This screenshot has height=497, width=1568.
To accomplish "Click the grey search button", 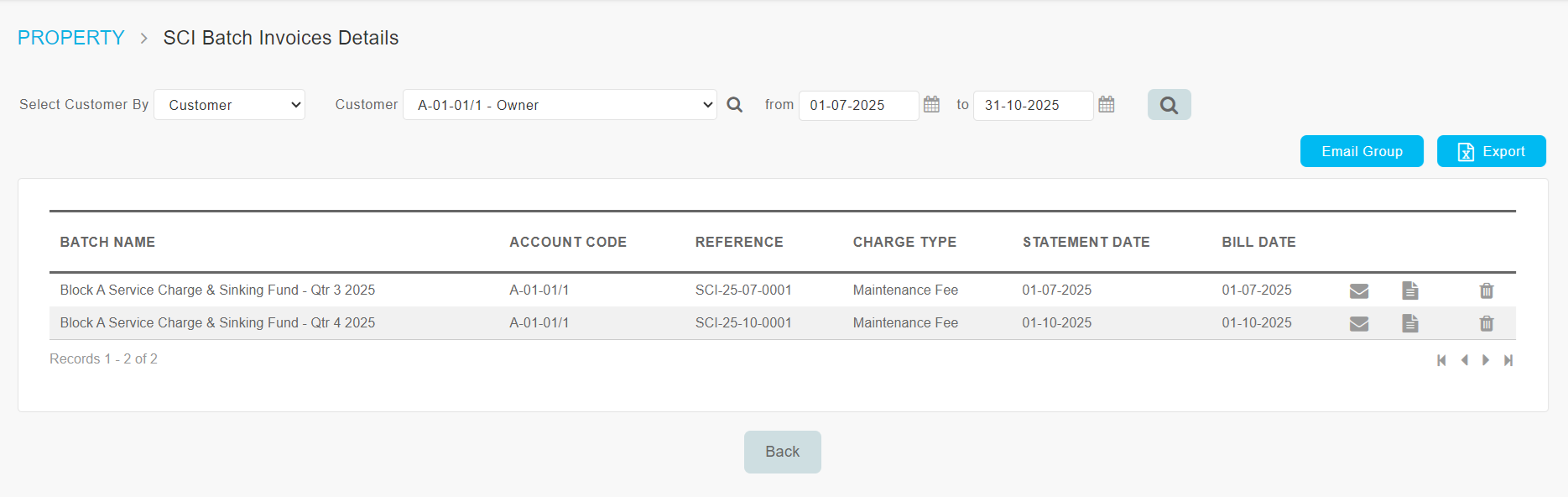I will click(1169, 105).
